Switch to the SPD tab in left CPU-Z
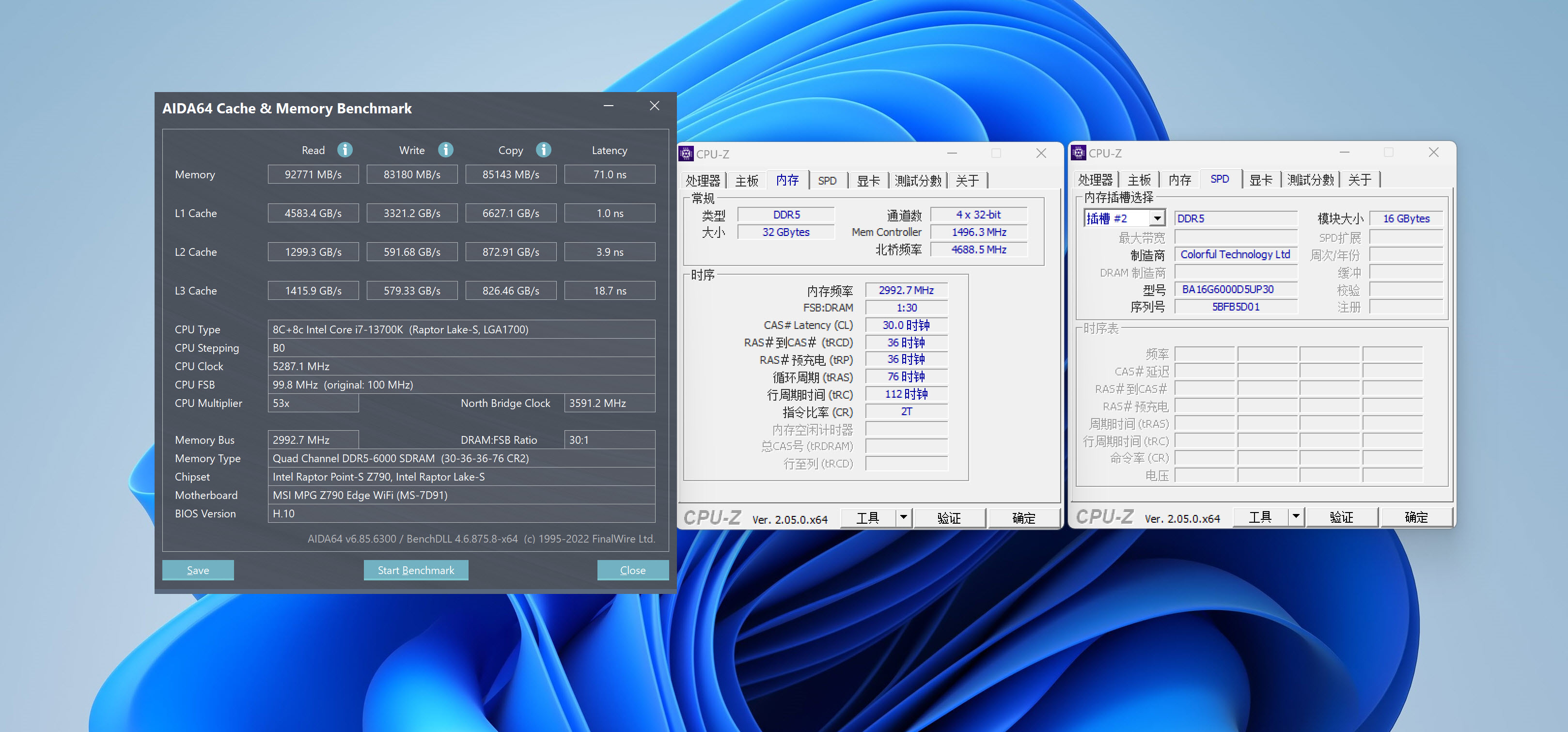Viewport: 1568px width, 732px height. (828, 180)
